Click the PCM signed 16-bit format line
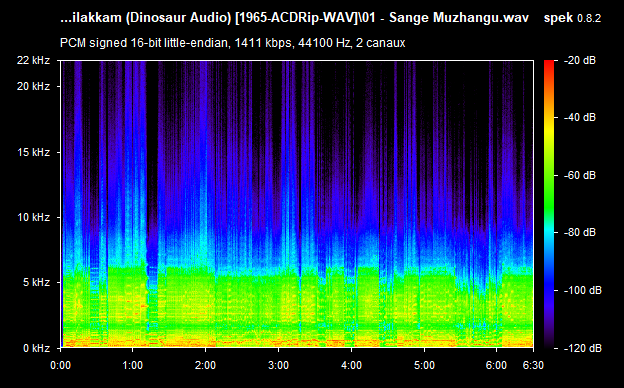 point(232,43)
